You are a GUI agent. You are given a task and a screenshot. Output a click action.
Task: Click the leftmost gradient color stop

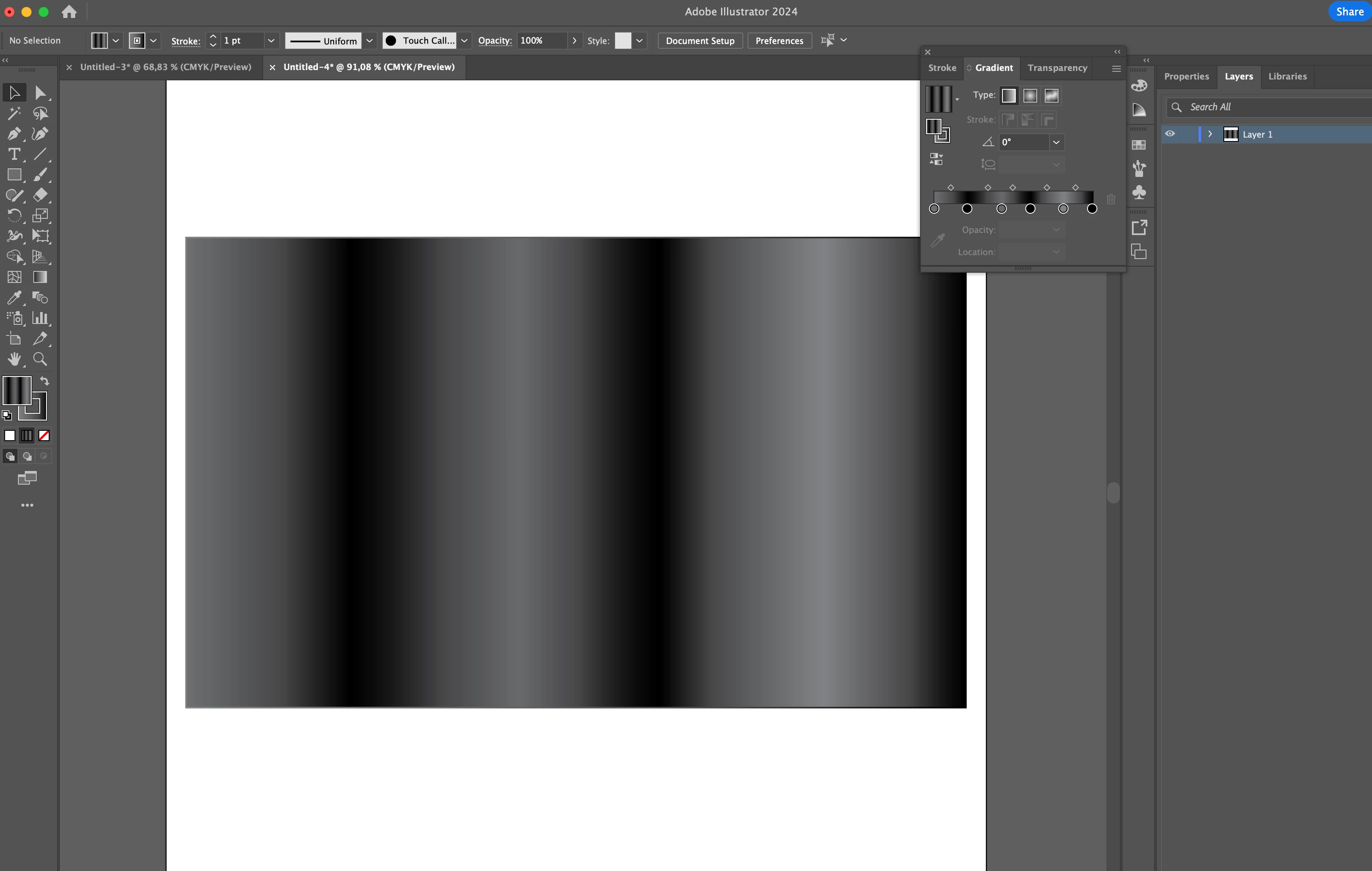pos(934,209)
